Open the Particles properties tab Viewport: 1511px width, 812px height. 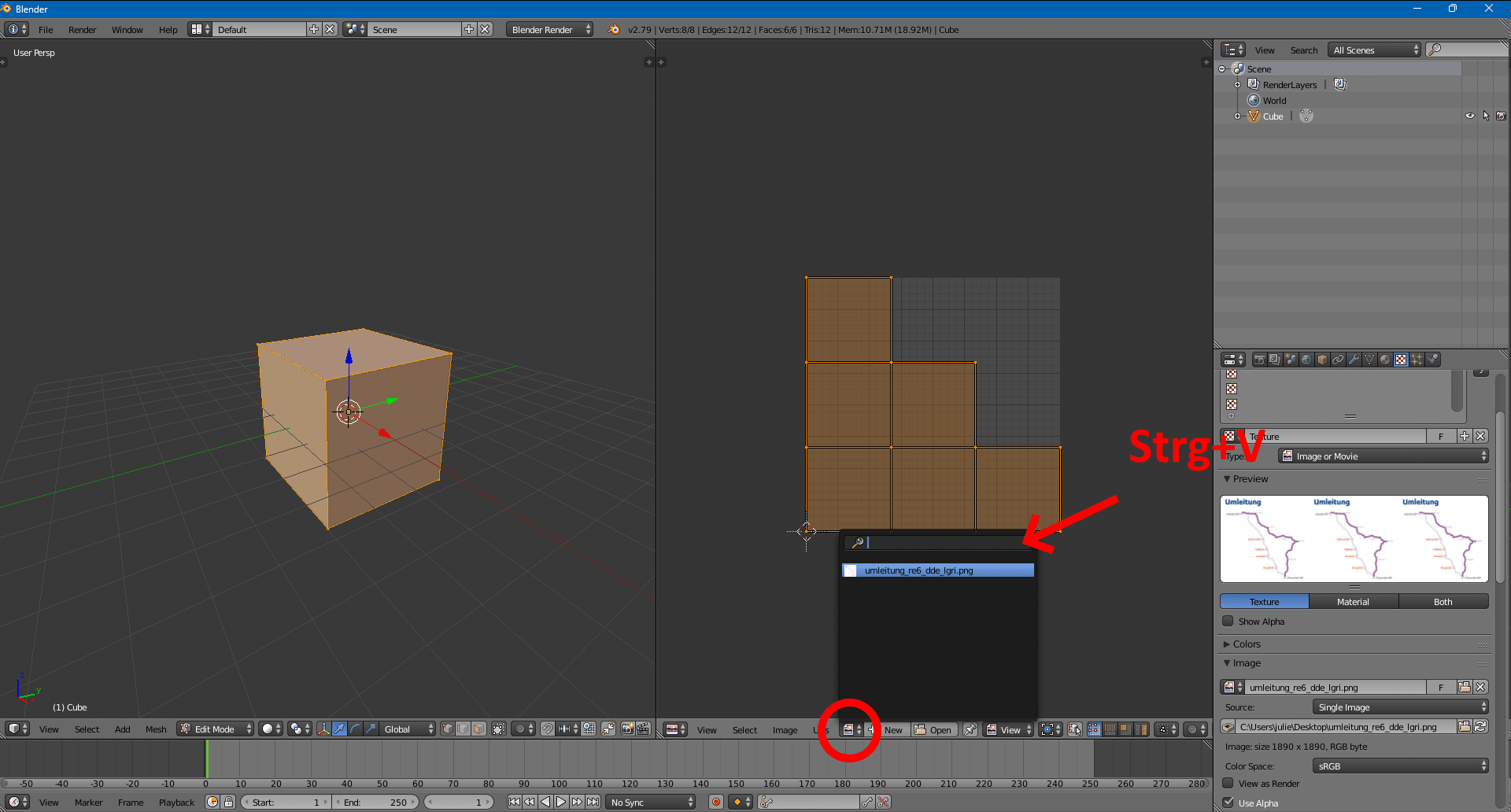click(1417, 360)
